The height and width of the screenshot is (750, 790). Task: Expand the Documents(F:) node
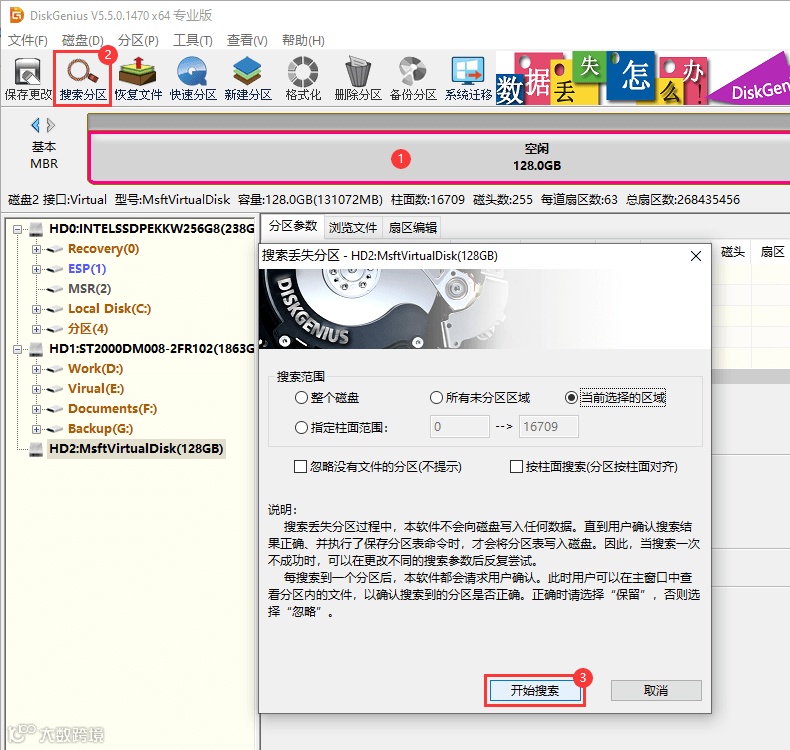coord(36,408)
